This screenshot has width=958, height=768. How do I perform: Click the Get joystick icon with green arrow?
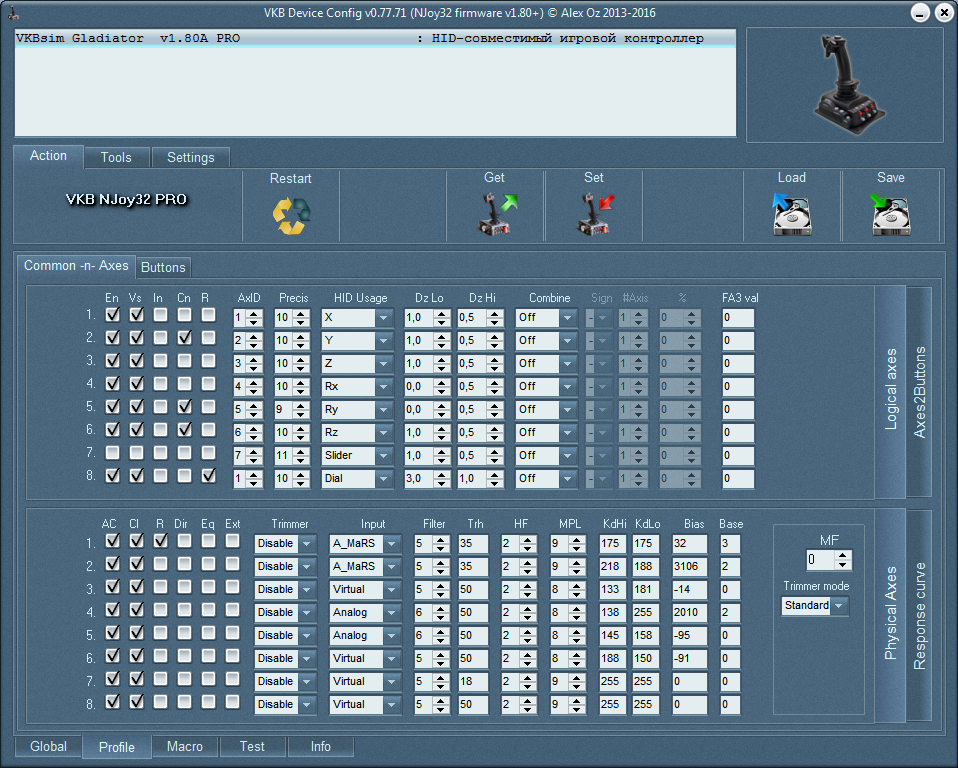[x=496, y=214]
